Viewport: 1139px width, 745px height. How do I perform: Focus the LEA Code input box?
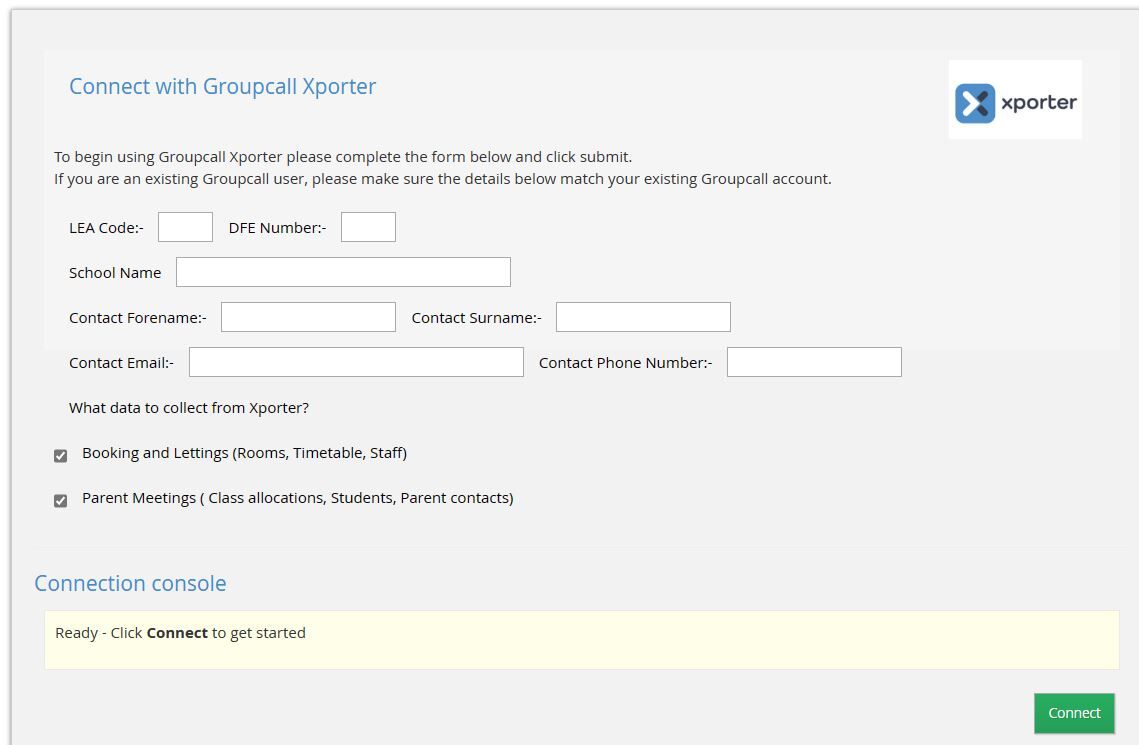pyautogui.click(x=185, y=227)
